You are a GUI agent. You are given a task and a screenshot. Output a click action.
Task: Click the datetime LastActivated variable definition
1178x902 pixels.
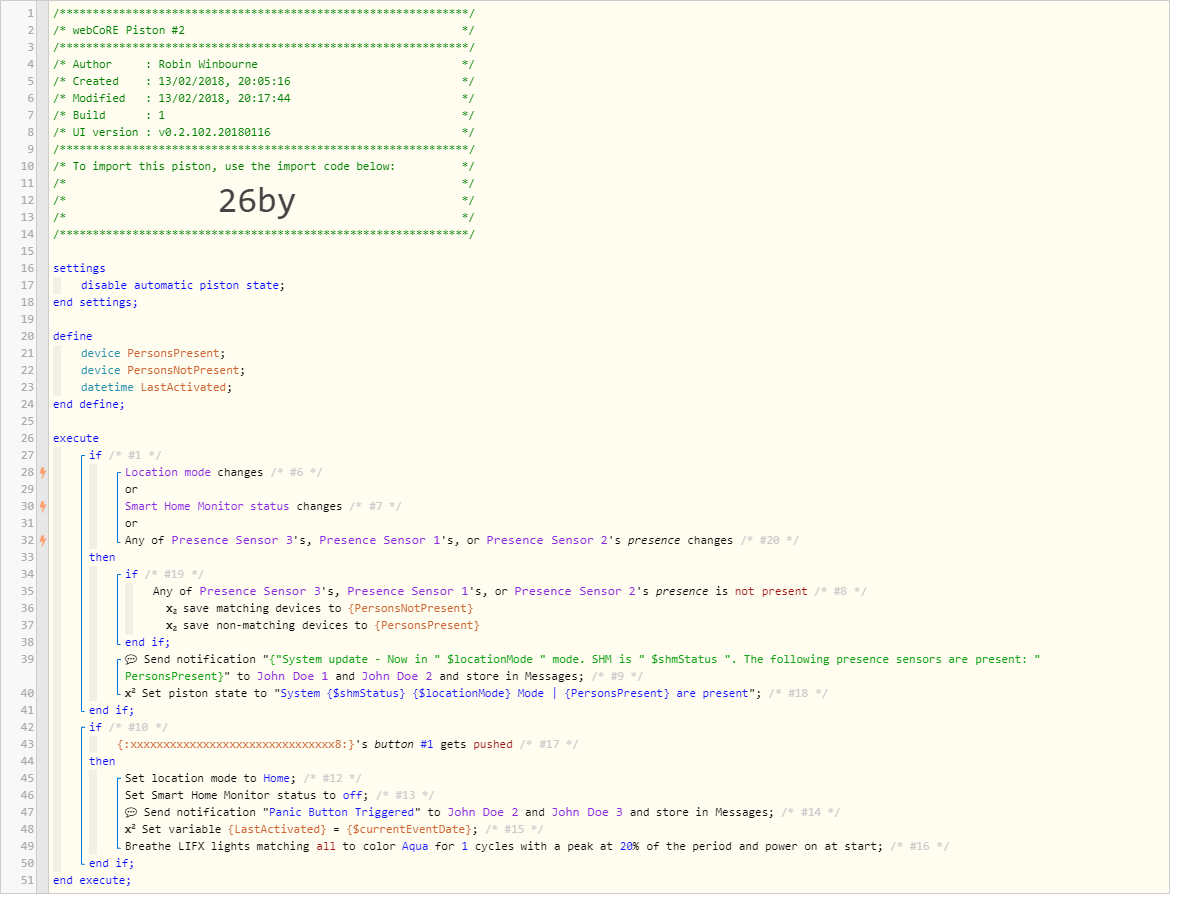click(156, 388)
